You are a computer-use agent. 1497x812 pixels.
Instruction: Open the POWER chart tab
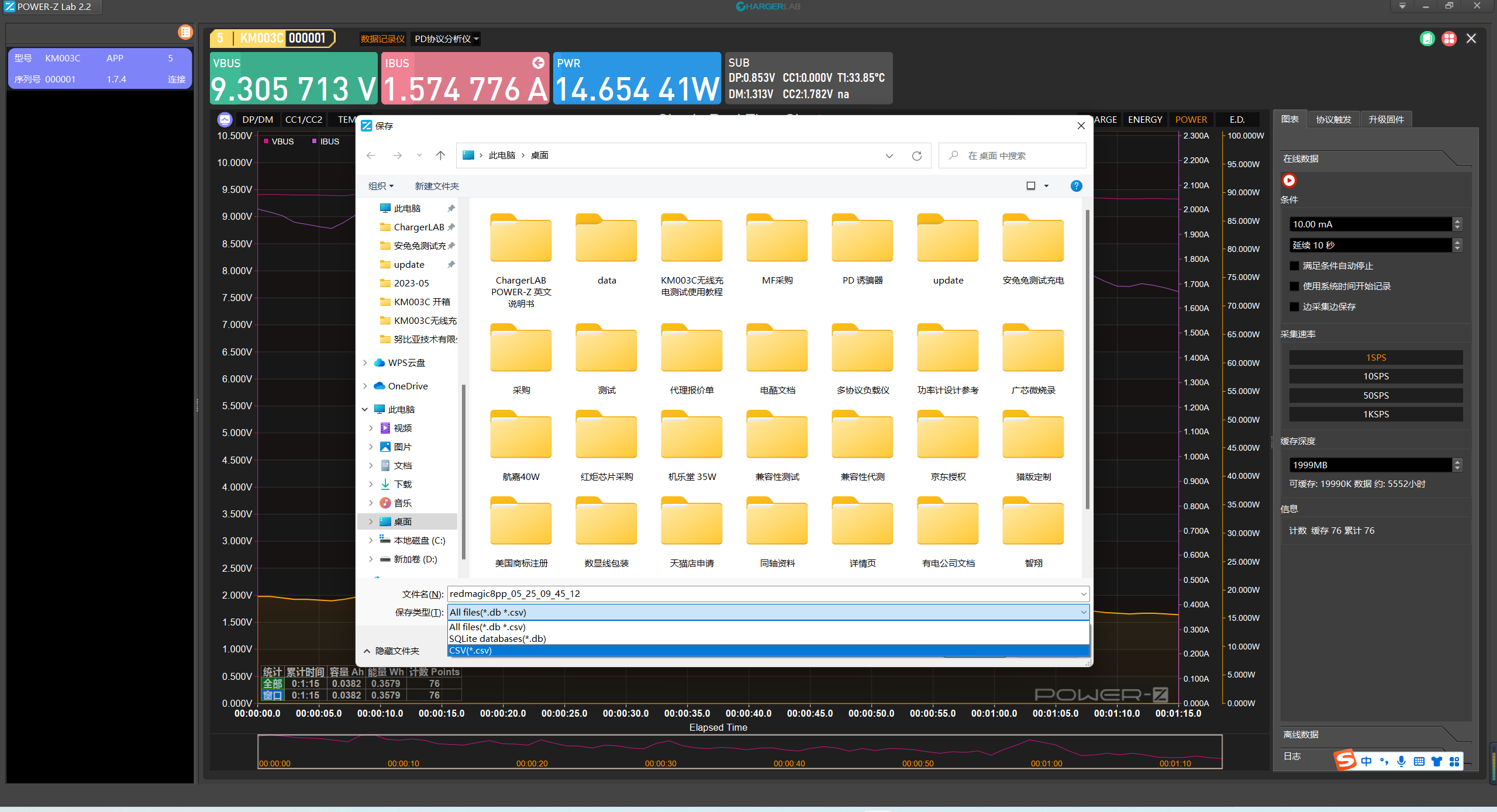[x=1191, y=120]
